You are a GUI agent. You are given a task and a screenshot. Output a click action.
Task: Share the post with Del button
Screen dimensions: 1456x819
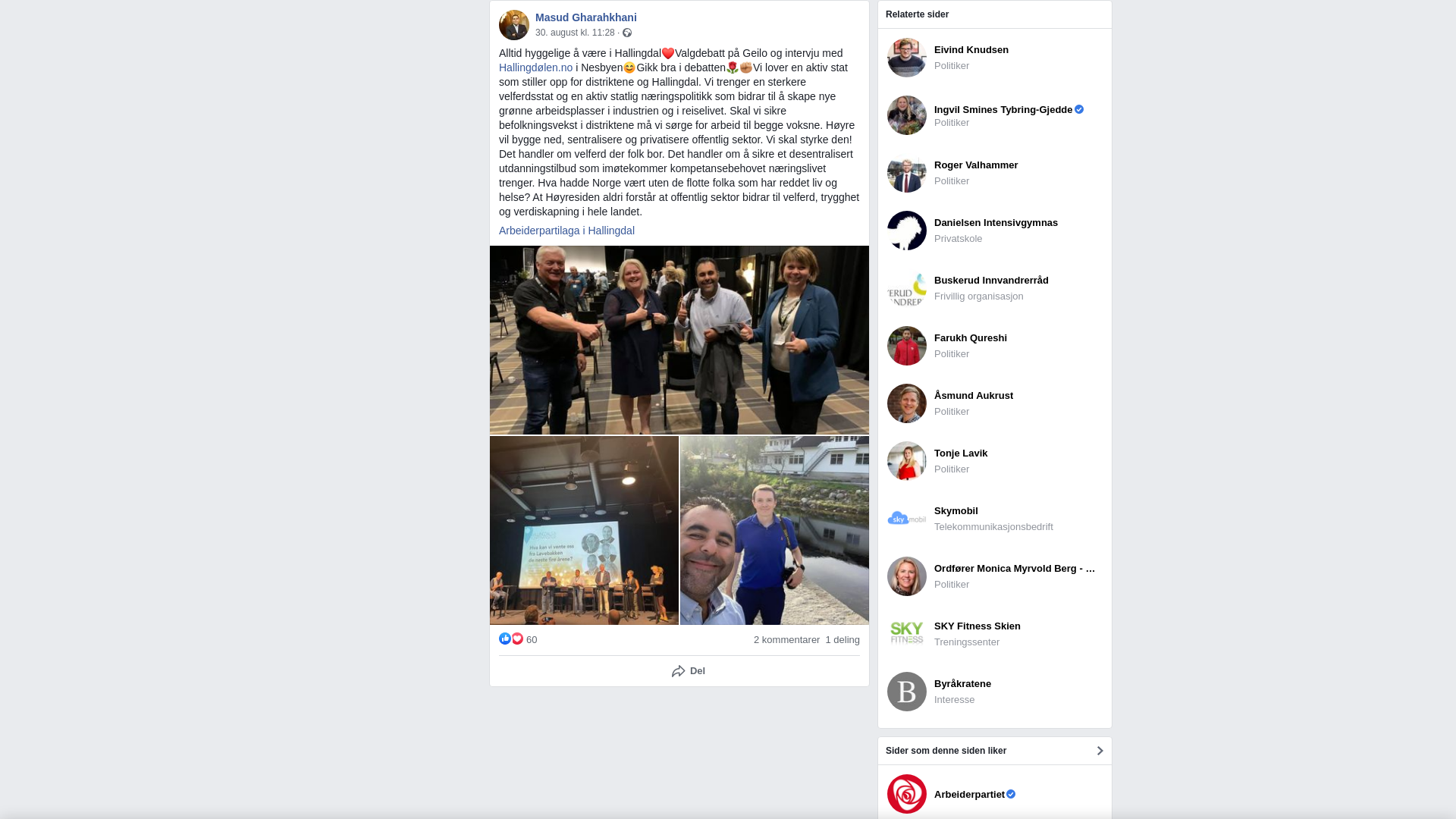coord(689,671)
